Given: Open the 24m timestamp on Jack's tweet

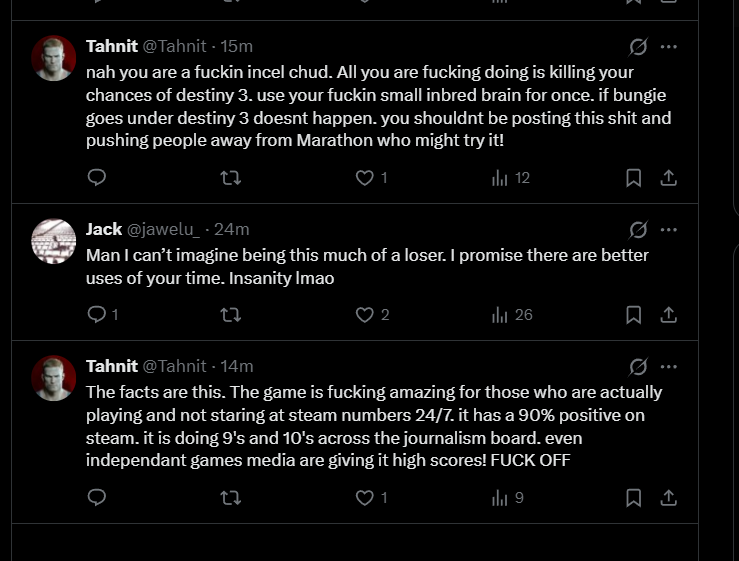Looking at the screenshot, I should pos(233,230).
